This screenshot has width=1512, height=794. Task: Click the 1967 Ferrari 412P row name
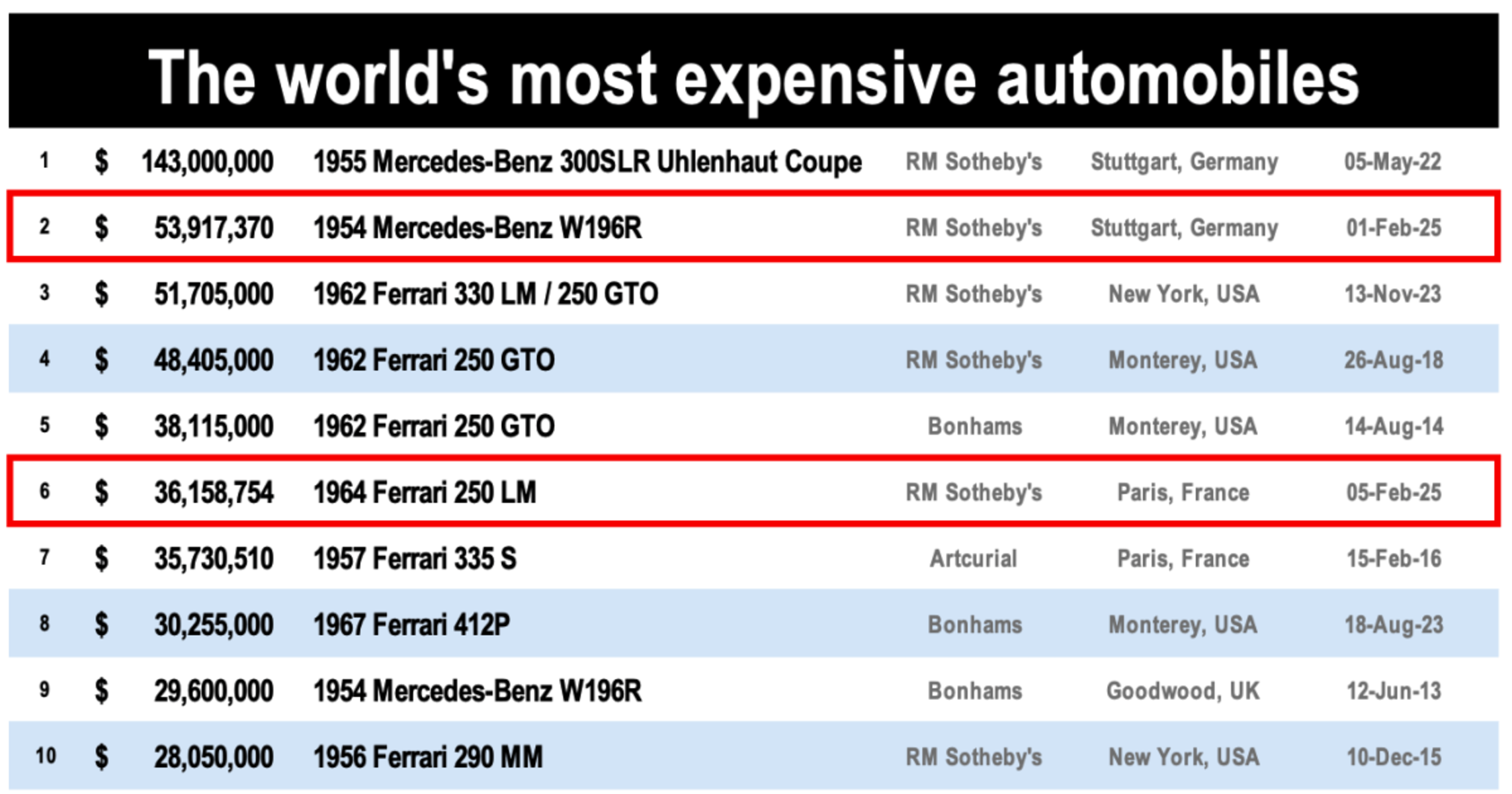click(411, 625)
